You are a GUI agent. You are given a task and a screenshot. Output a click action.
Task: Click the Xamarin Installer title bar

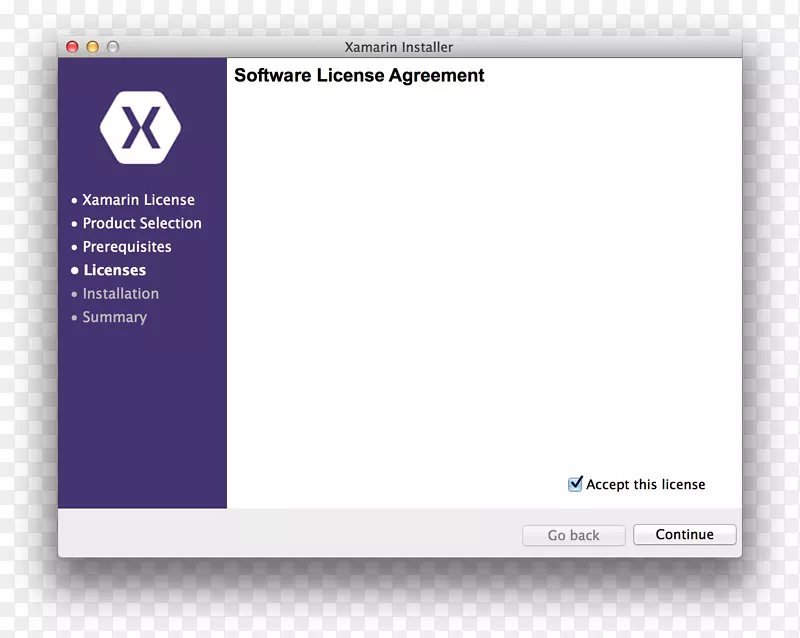click(x=397, y=46)
